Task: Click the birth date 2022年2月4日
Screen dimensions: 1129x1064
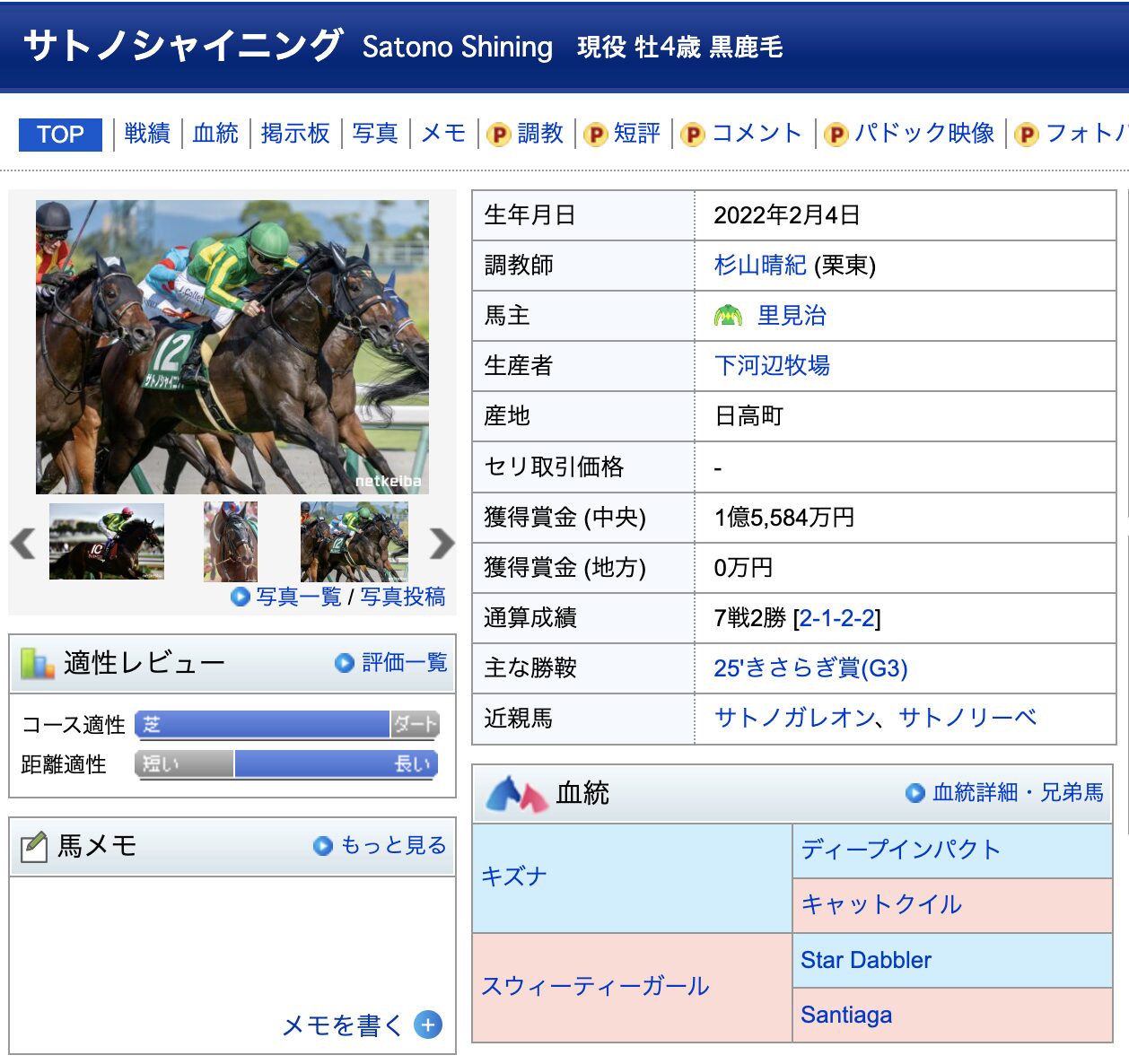Action: (x=787, y=215)
